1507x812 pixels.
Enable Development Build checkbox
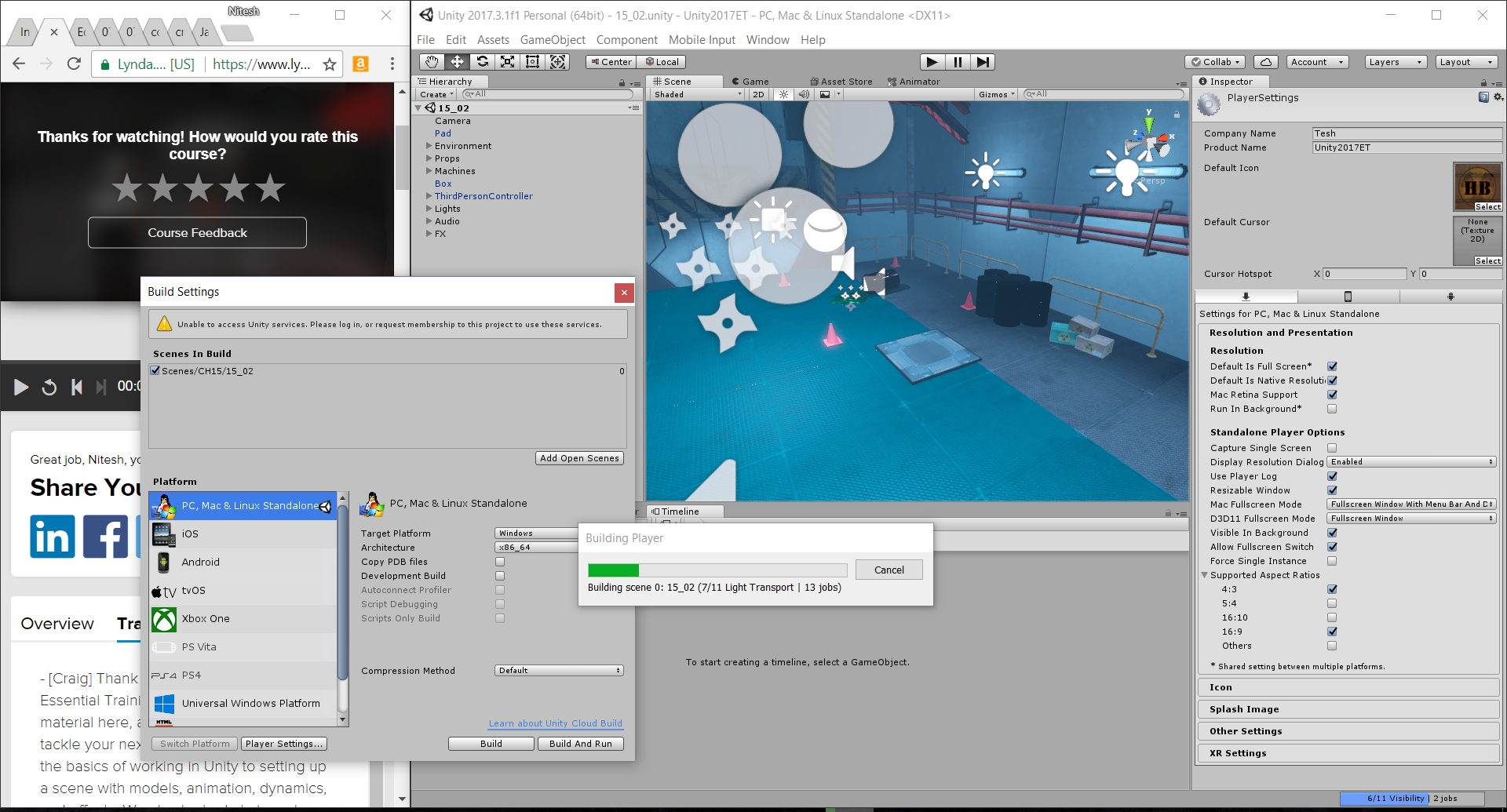coord(500,576)
